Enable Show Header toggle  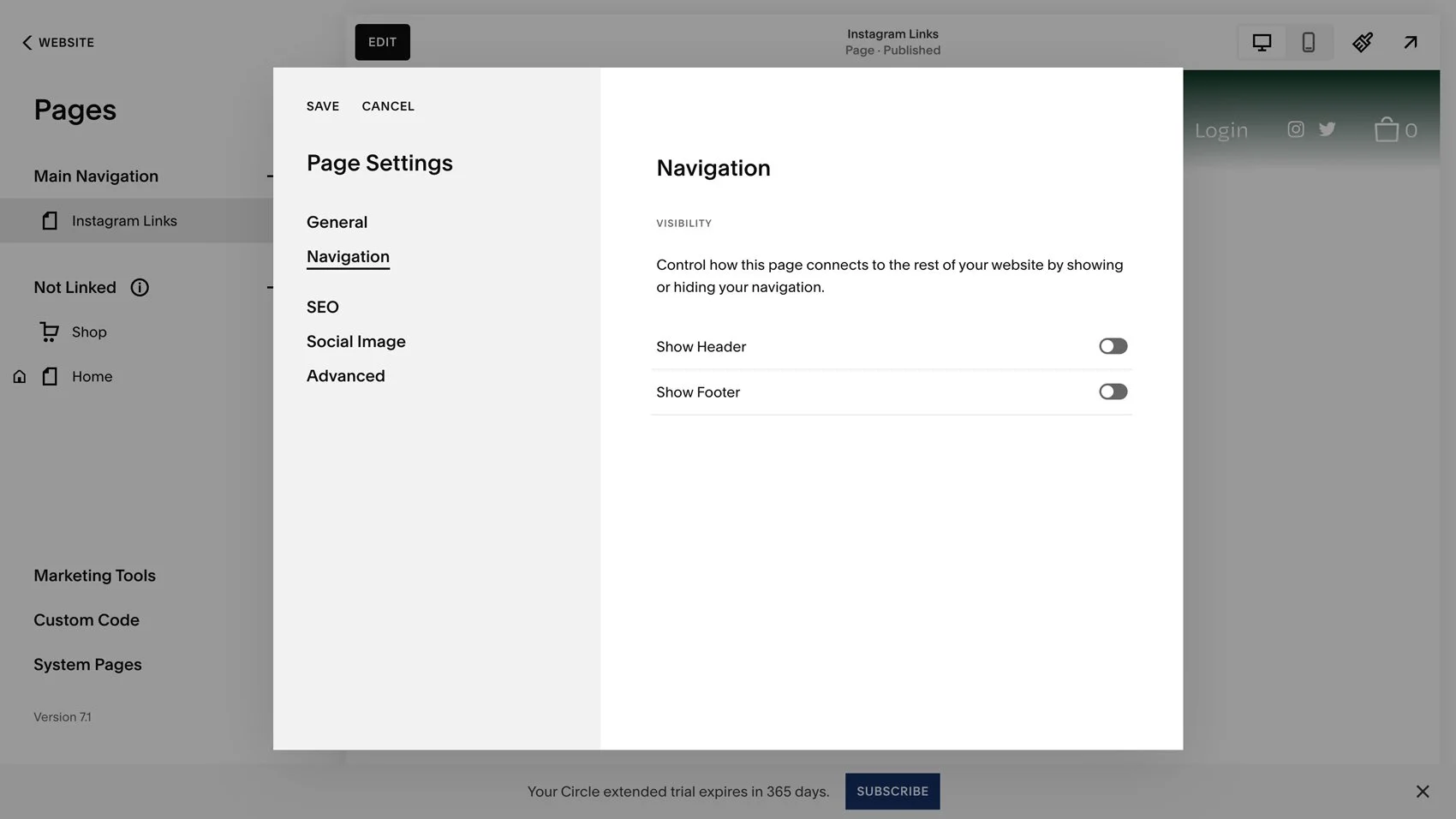[1113, 345]
